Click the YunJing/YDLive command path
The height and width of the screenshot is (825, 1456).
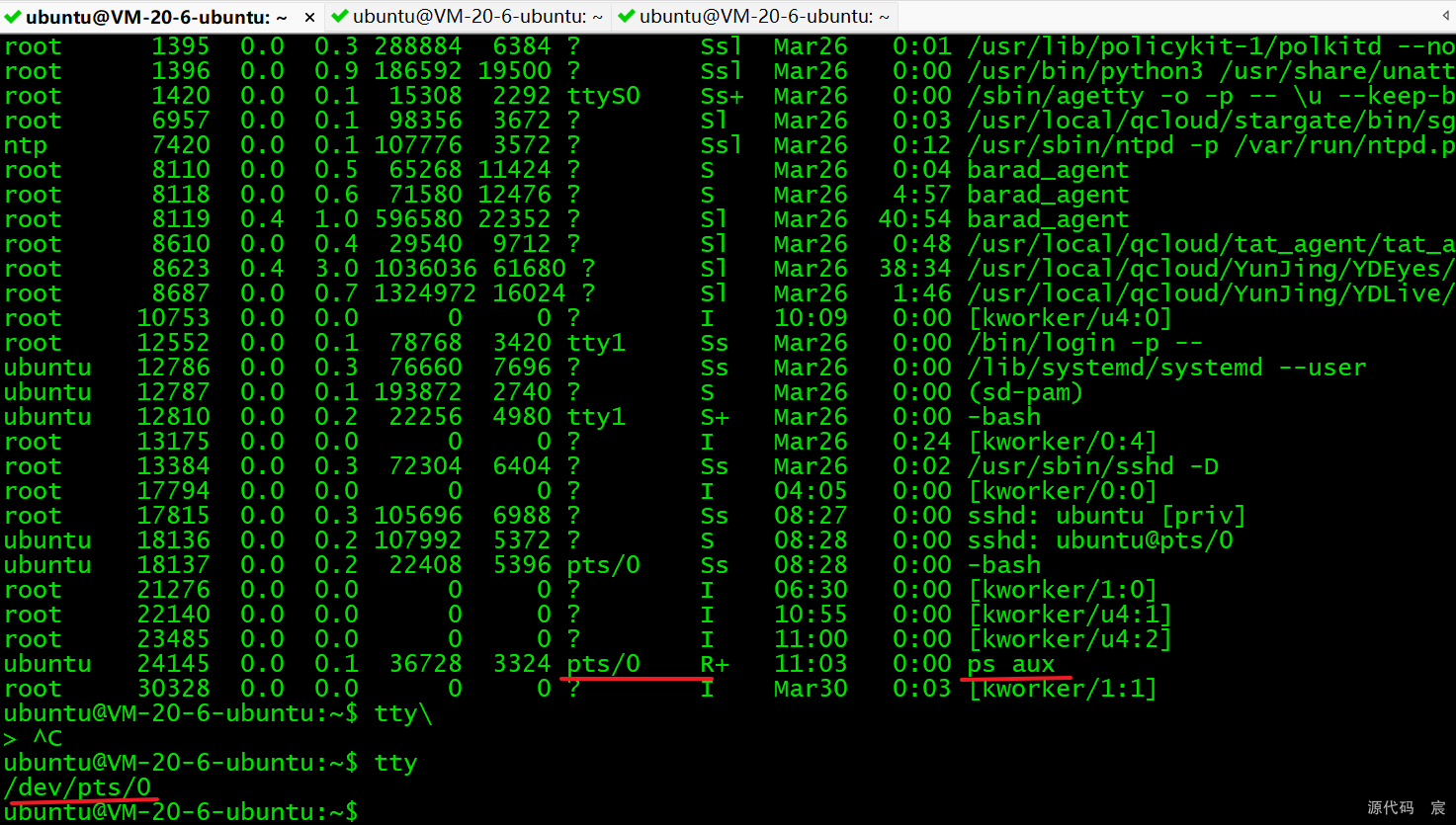coord(1211,293)
